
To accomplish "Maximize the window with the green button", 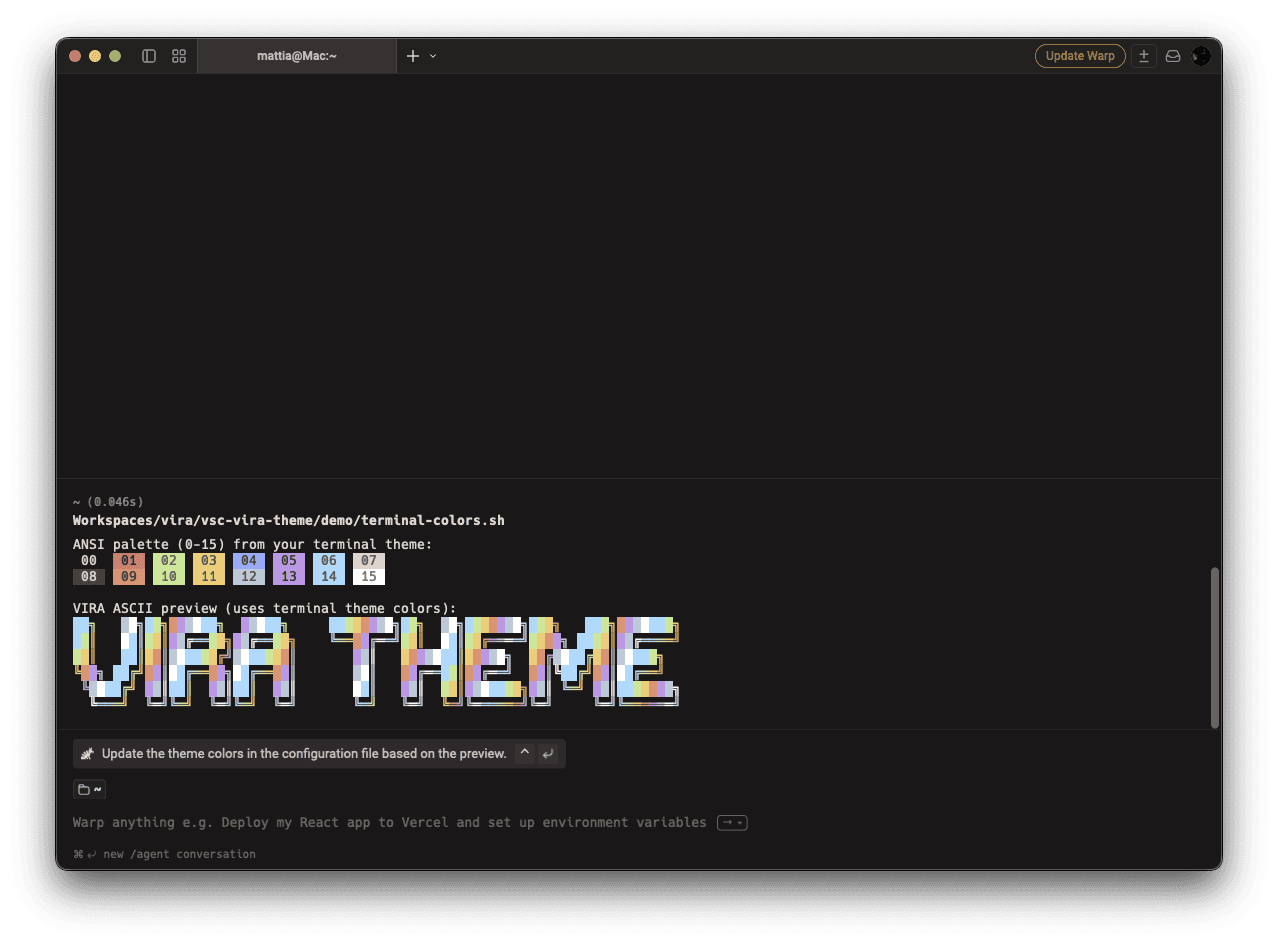I will 115,56.
